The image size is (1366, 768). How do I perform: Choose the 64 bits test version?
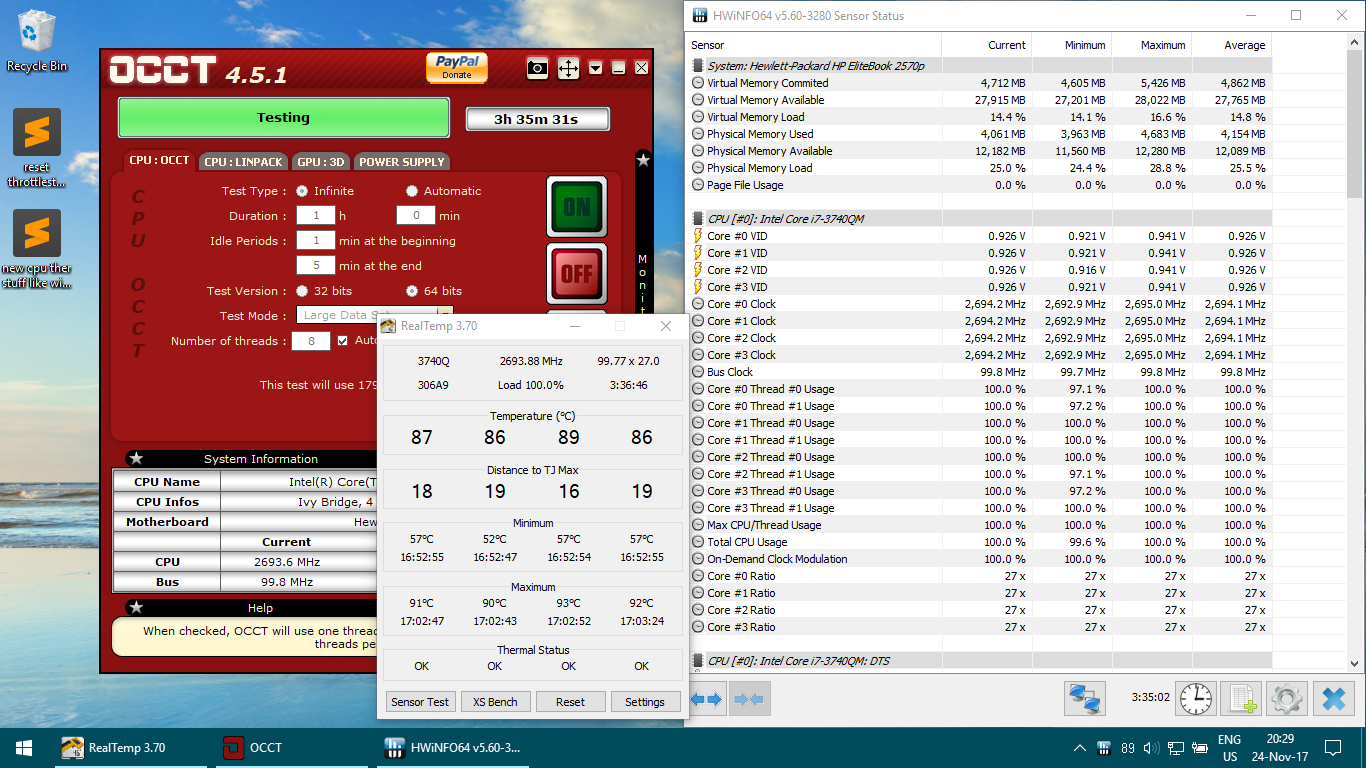412,291
